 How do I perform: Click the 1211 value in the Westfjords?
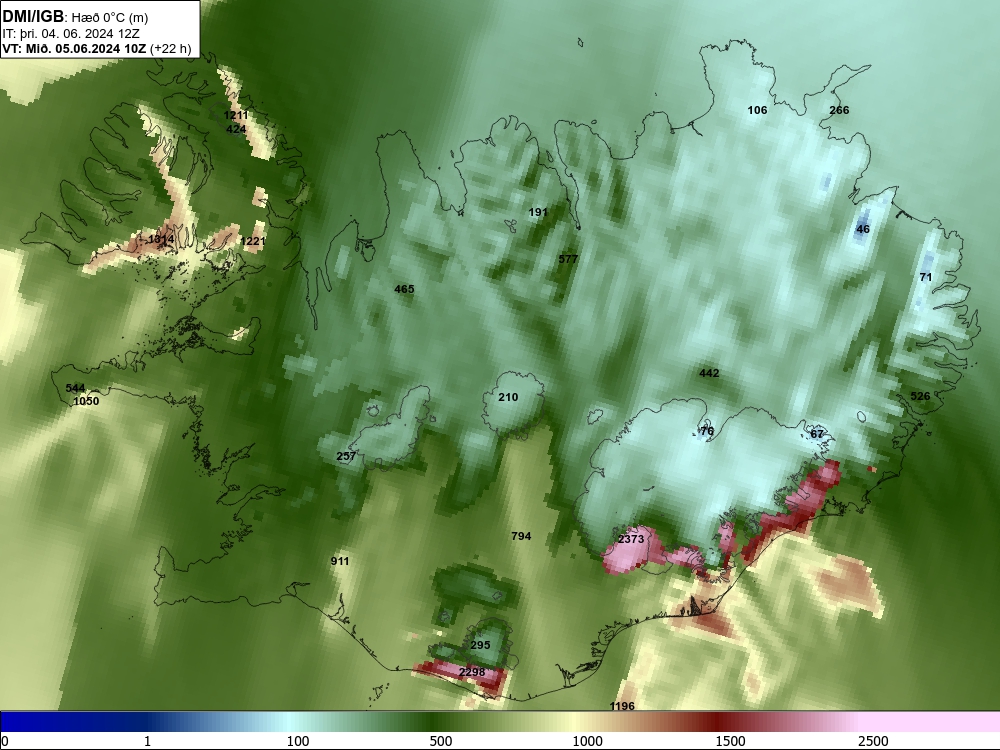pos(235,115)
